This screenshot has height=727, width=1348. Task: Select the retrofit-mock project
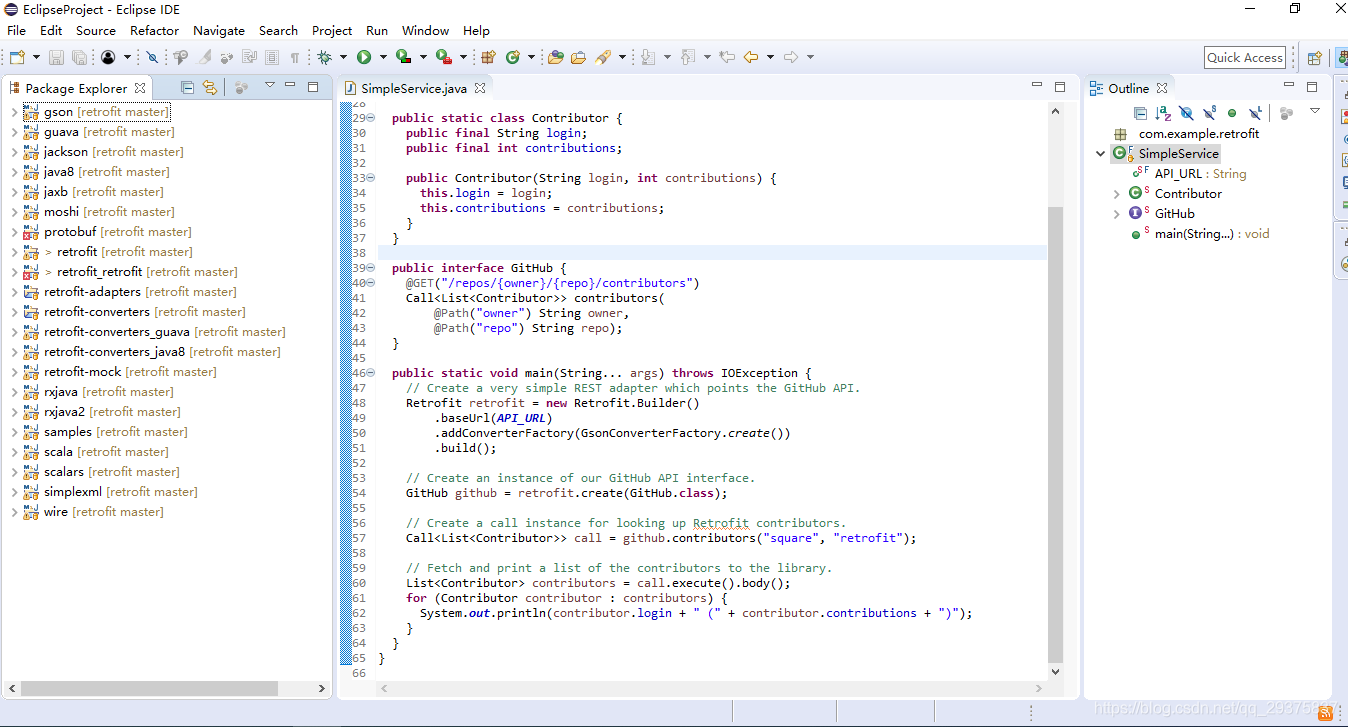point(130,372)
